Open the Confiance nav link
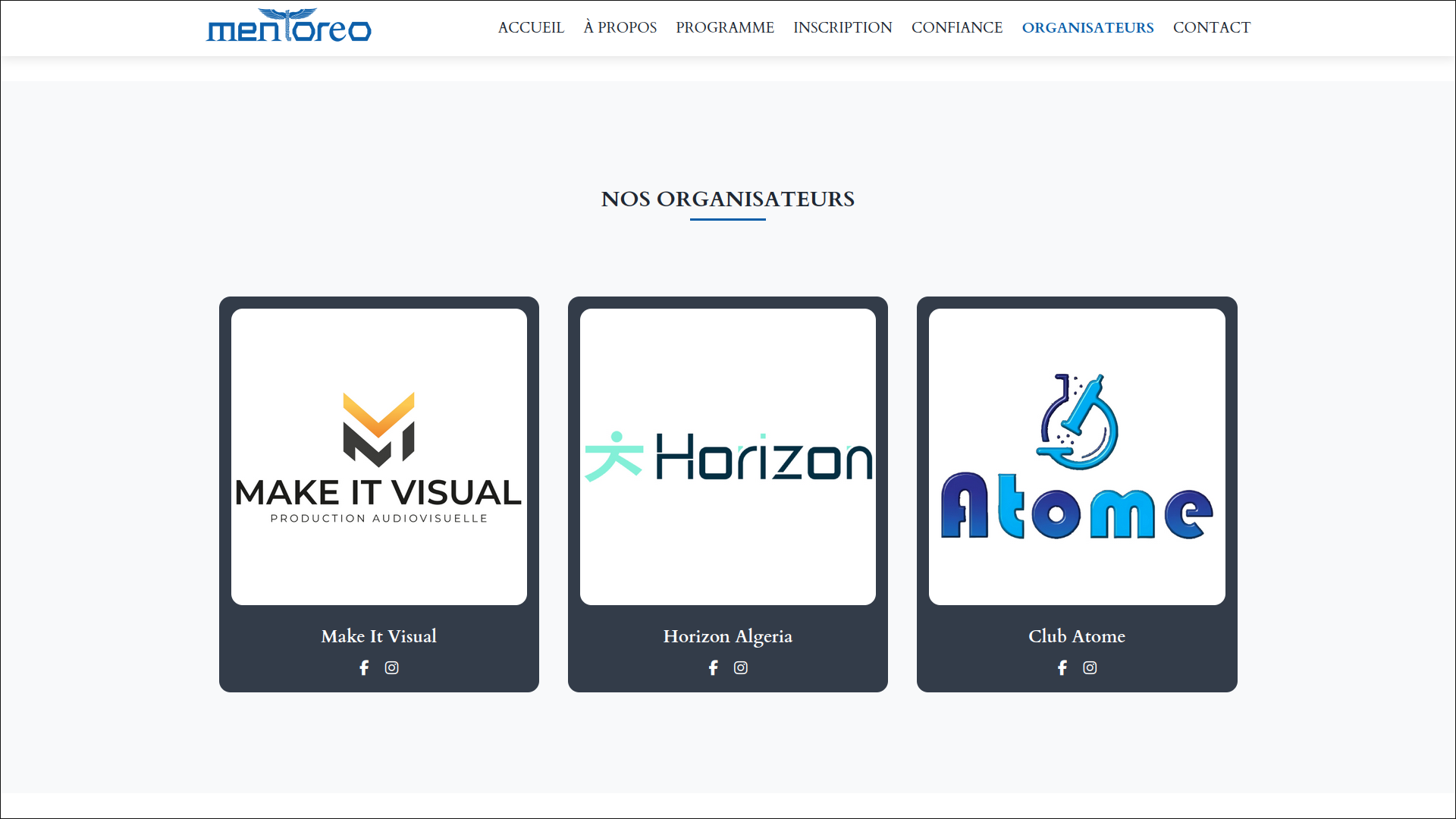Screen dimensions: 1456x819 [956, 27]
